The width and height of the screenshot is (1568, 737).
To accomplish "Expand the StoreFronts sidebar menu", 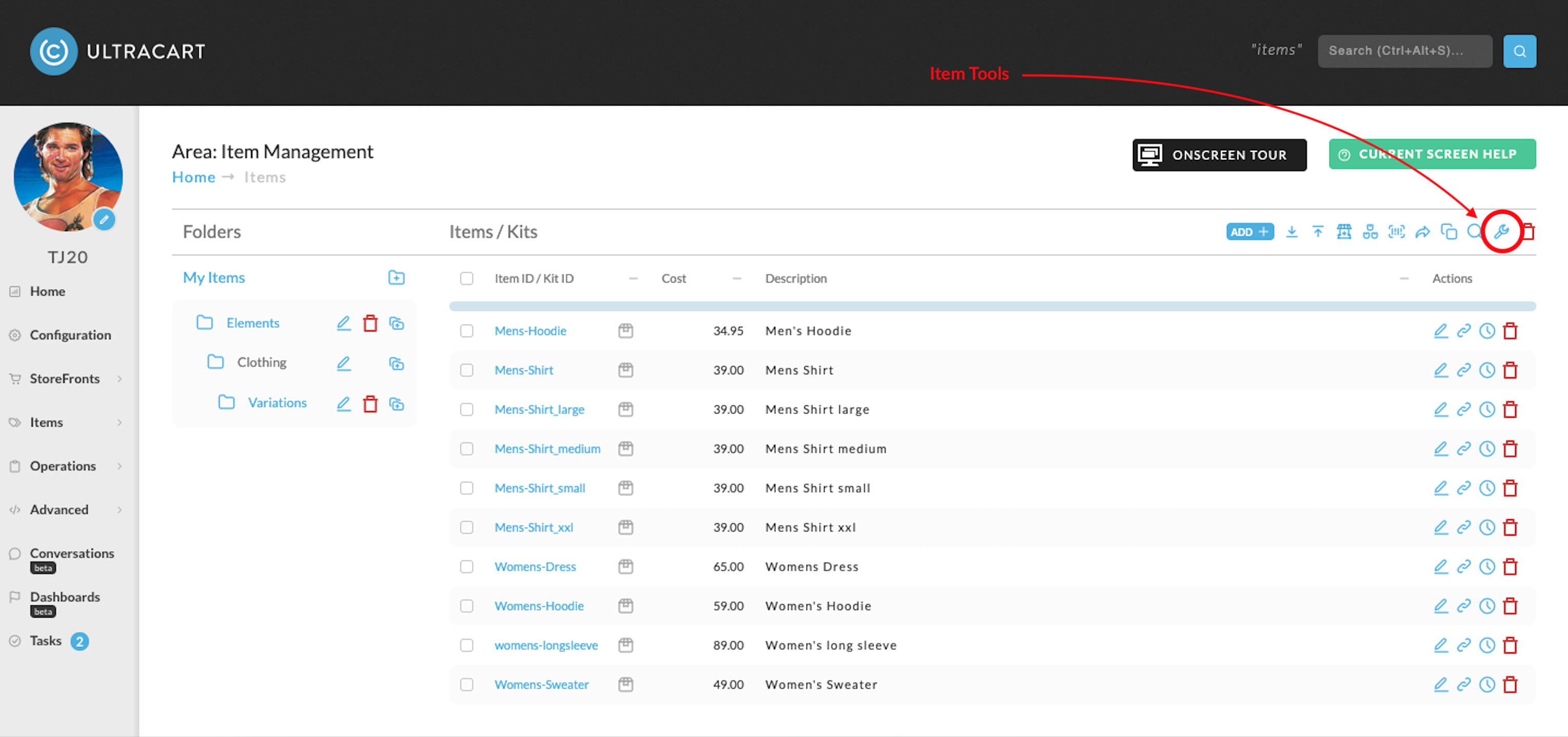I will click(x=65, y=379).
